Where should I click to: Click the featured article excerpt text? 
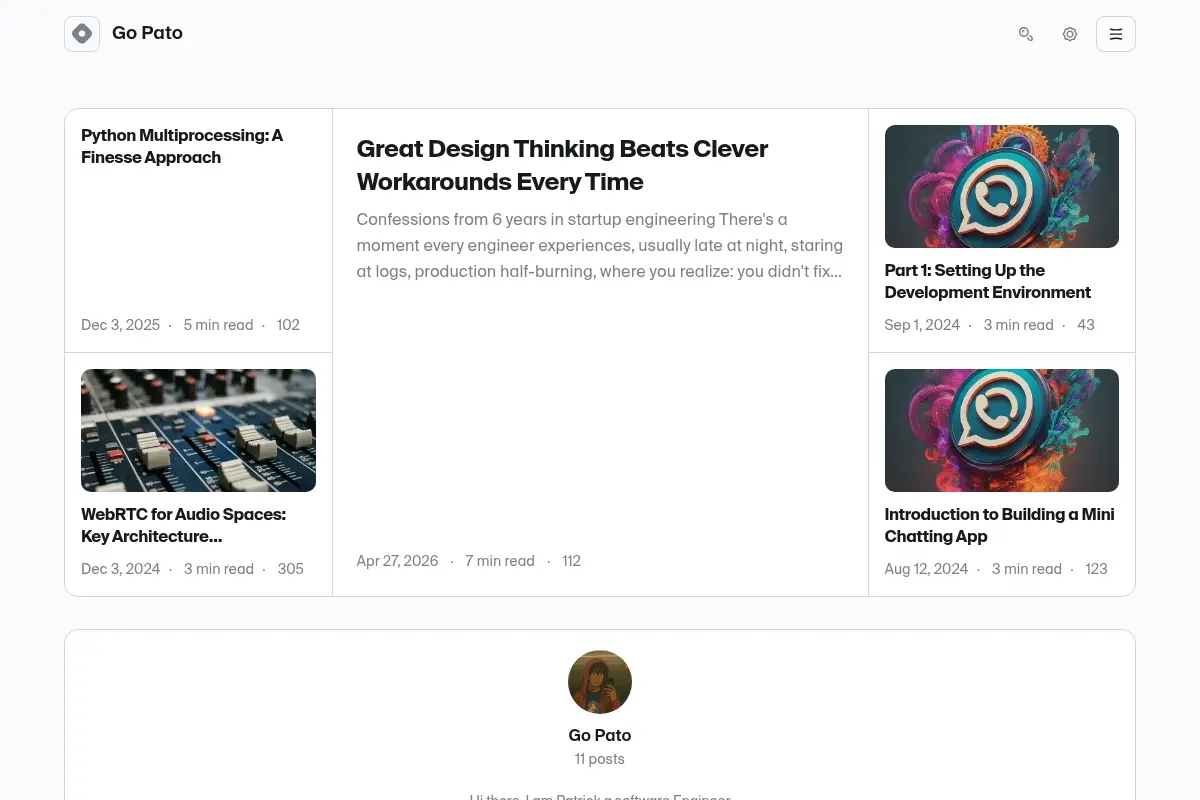tap(600, 245)
